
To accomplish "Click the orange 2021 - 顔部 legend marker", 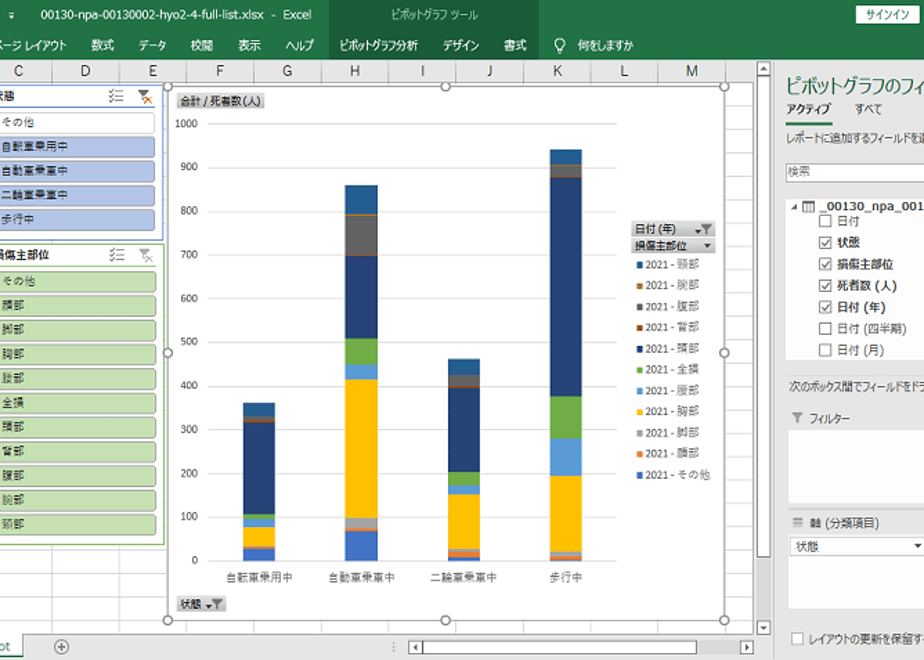I will click(x=639, y=454).
